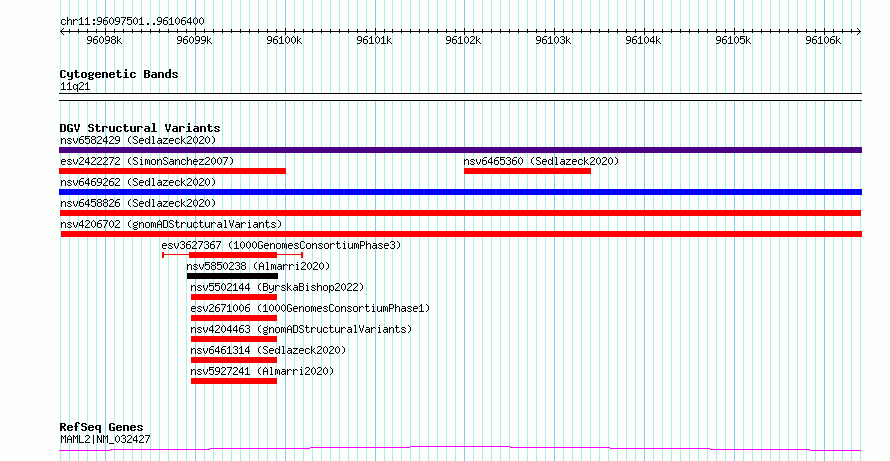Click the MAML2|NM_032427 gene label
Screen dimensions: 890x461
(105, 439)
